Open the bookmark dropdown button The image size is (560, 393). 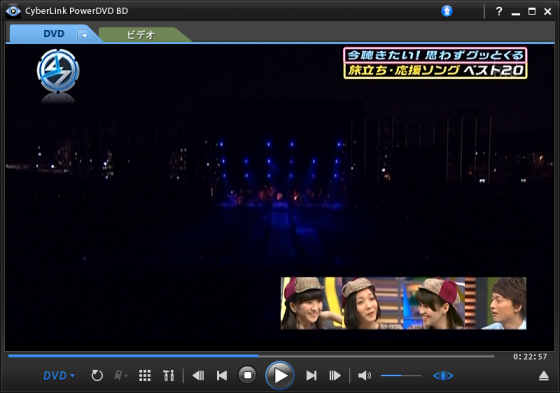pos(121,375)
